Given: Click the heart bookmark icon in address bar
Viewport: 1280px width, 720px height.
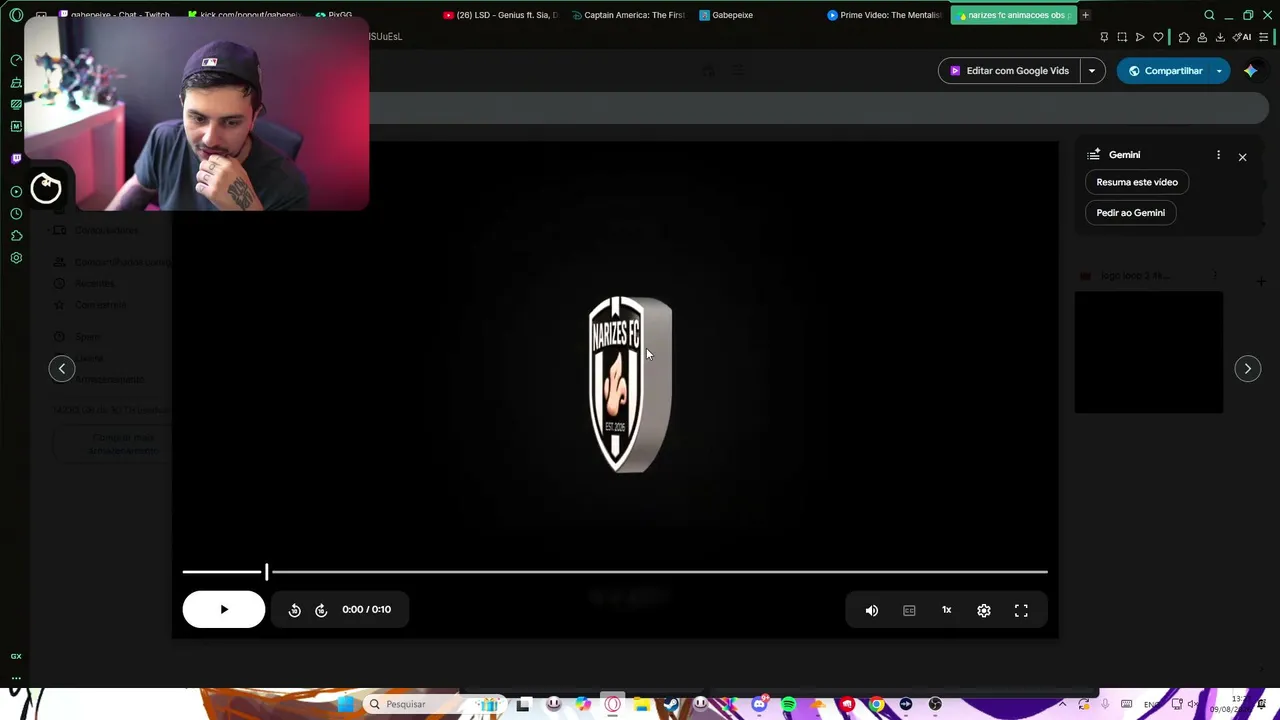Looking at the screenshot, I should (x=1158, y=37).
